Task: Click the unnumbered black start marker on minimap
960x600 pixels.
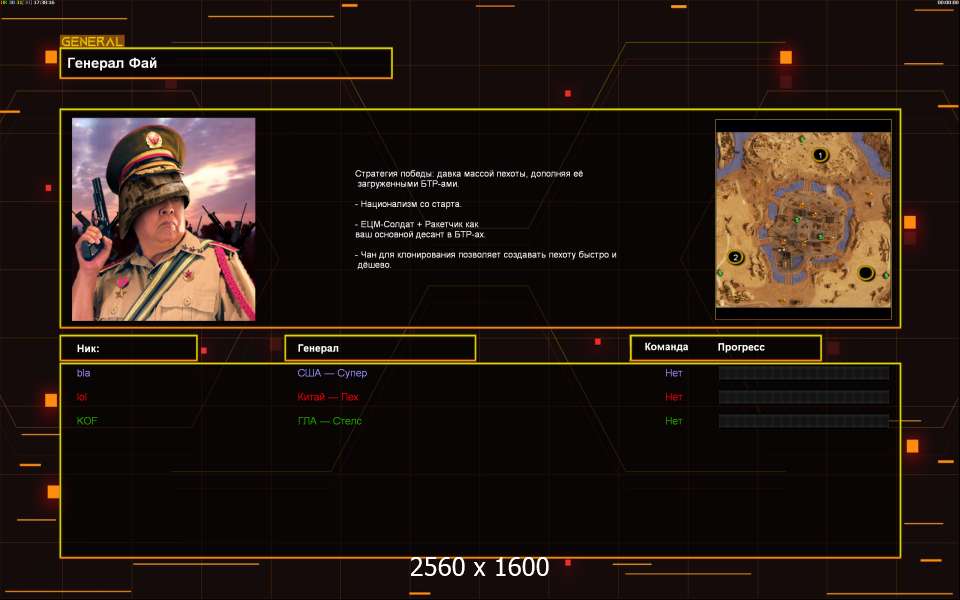Action: pyautogui.click(x=866, y=272)
